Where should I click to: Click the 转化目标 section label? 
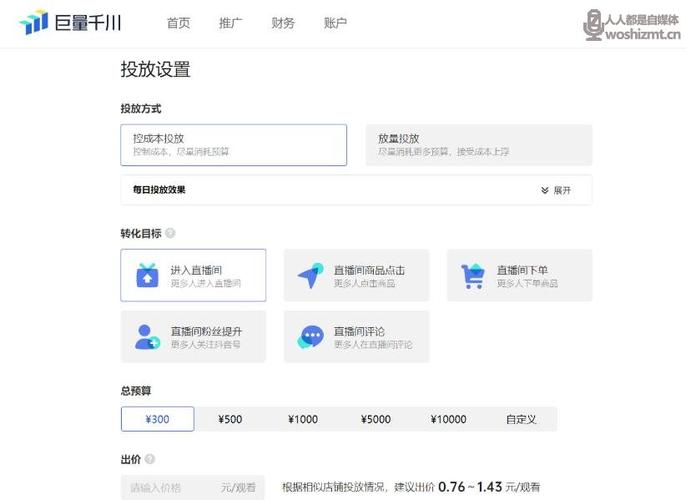(141, 233)
